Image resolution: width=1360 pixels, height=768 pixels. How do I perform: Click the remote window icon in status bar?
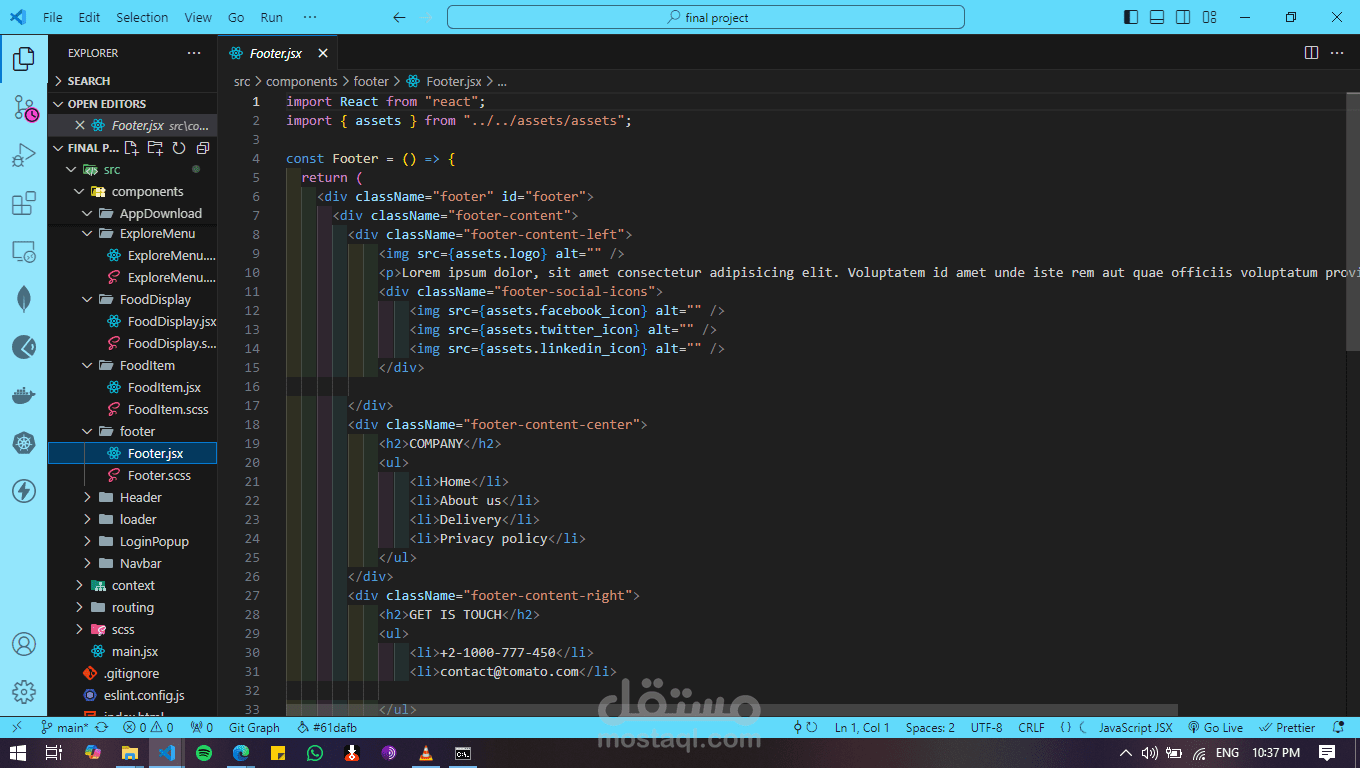(16, 728)
